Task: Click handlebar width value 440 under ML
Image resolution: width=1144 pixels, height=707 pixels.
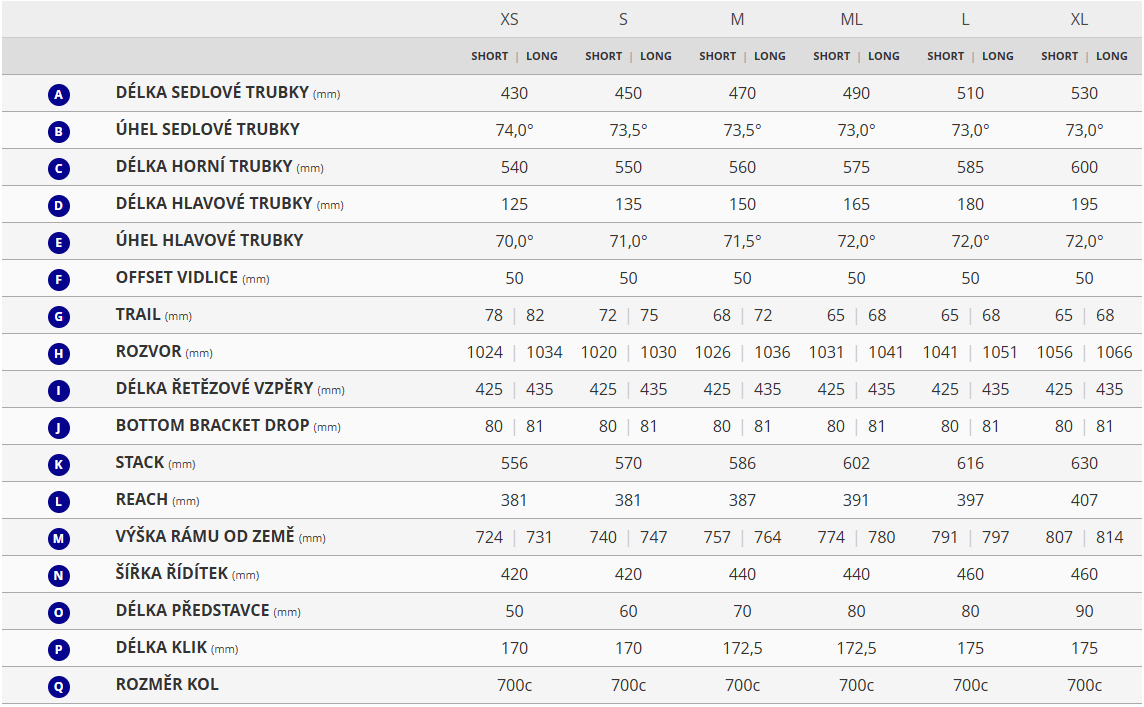Action: tap(857, 575)
